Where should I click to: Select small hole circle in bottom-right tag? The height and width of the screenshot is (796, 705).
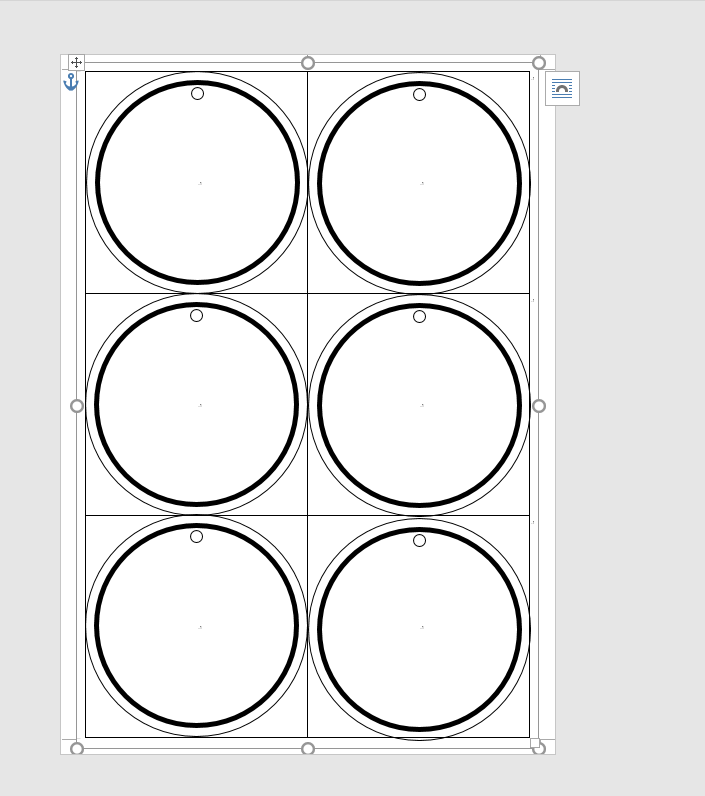(419, 541)
